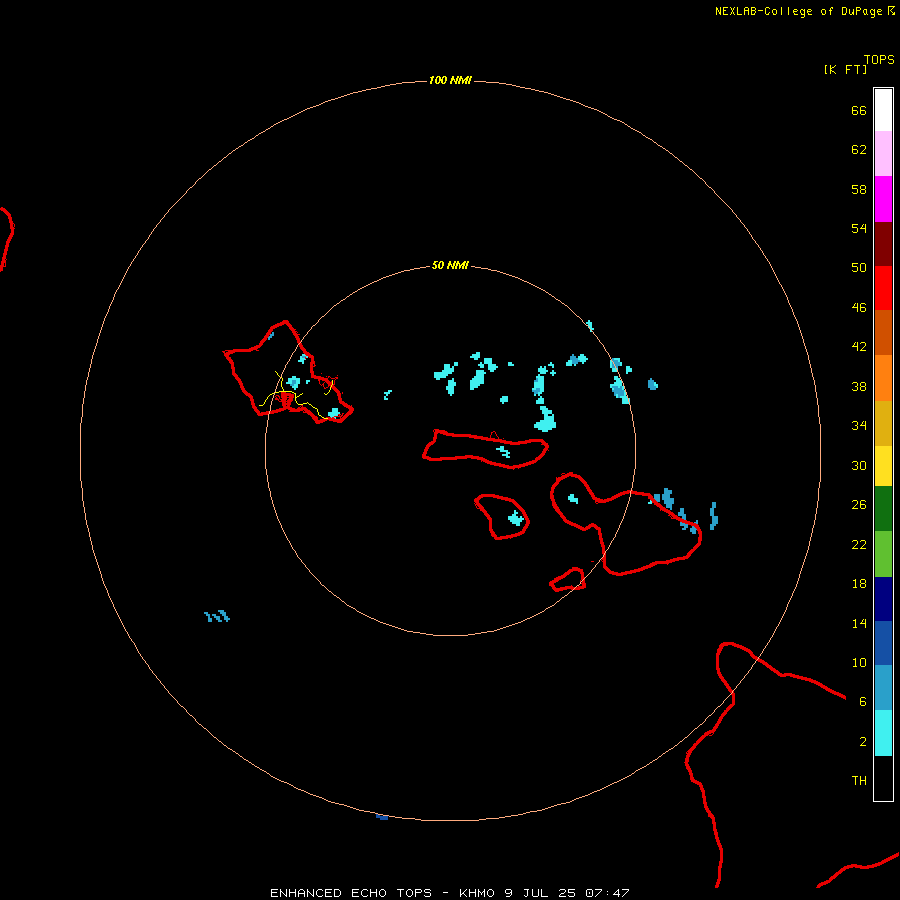This screenshot has height=900, width=900.
Task: Click the legend value '30'
Action: (x=859, y=465)
